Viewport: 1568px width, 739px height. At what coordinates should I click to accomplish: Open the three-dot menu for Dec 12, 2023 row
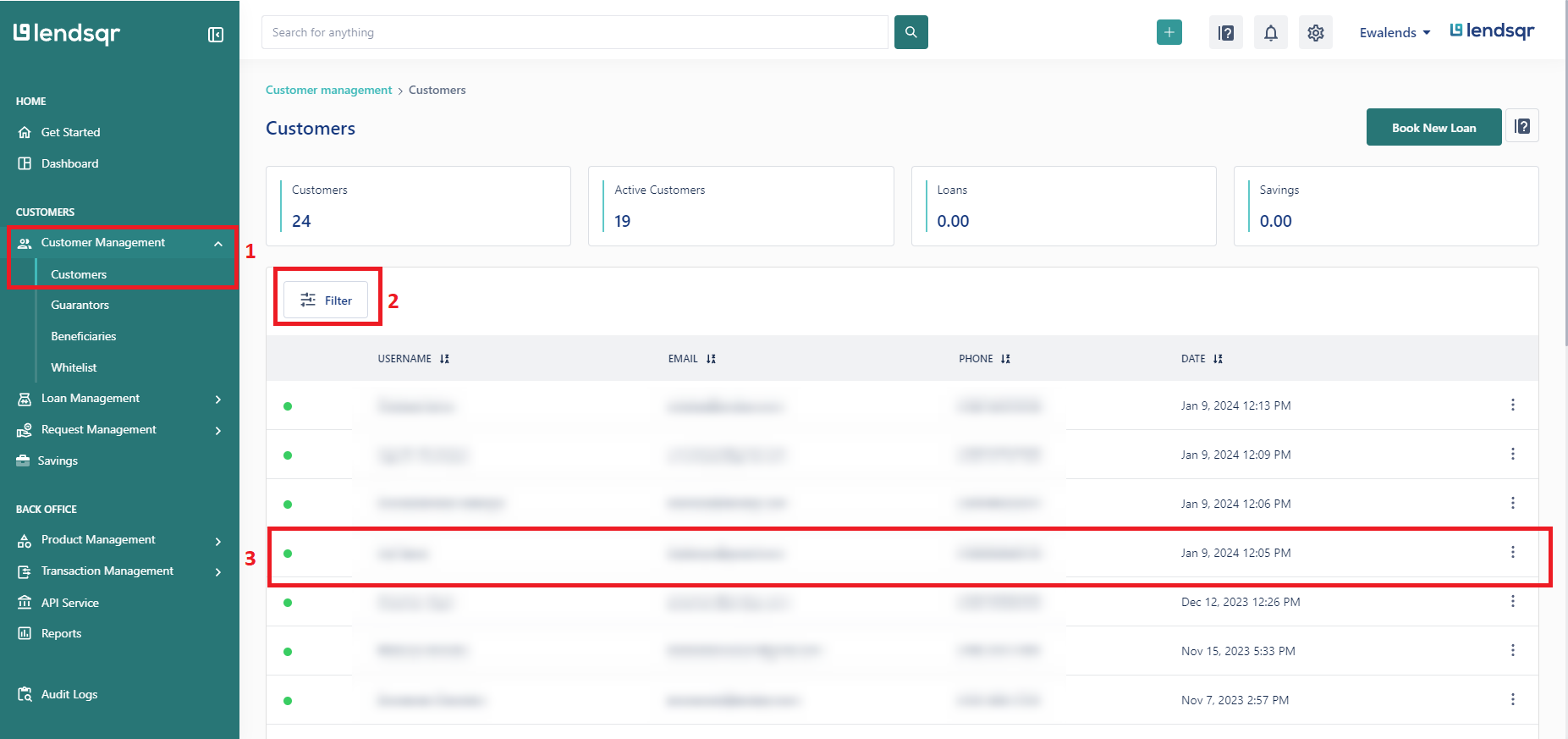pos(1513,601)
